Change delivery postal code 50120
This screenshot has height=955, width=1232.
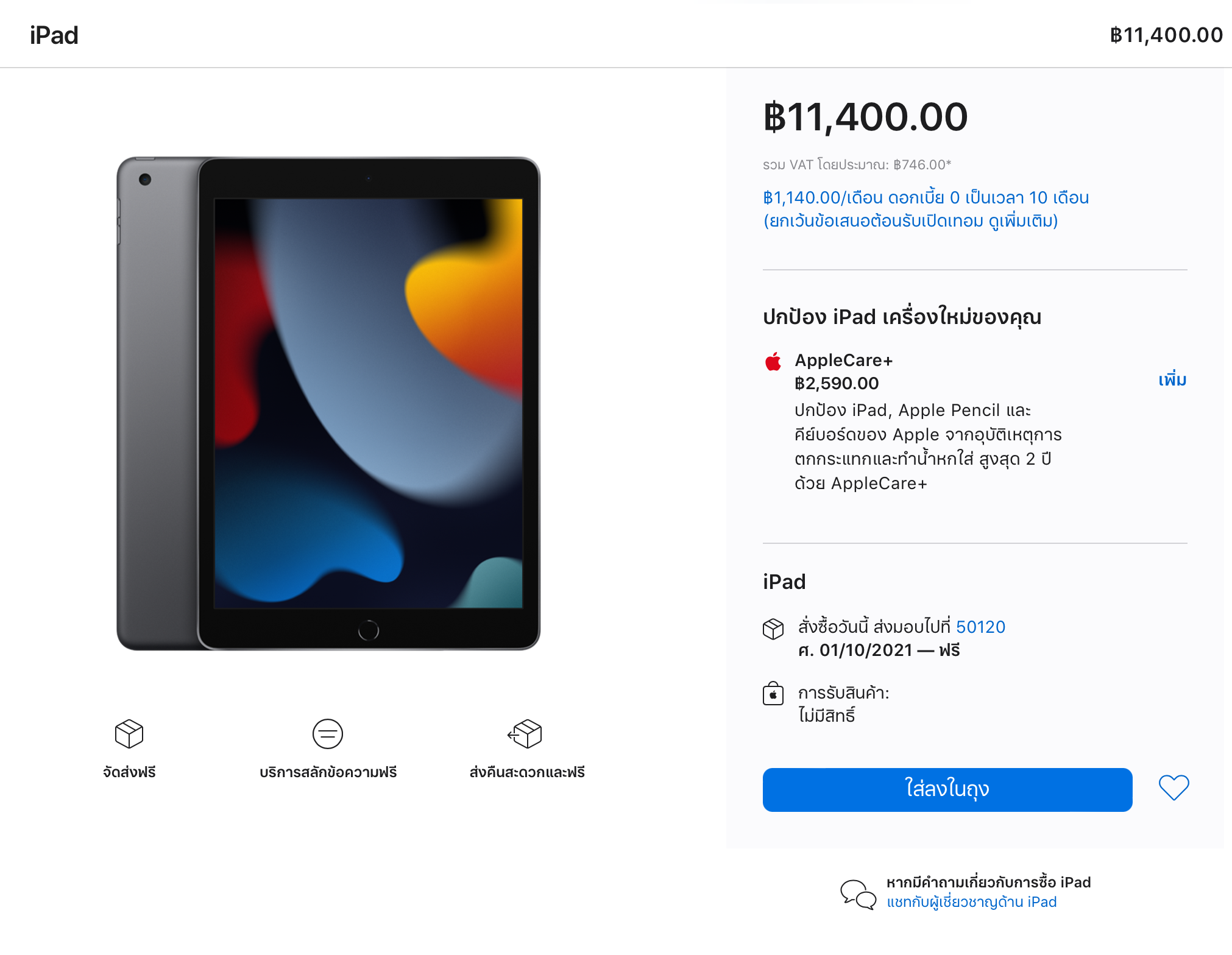pyautogui.click(x=980, y=627)
